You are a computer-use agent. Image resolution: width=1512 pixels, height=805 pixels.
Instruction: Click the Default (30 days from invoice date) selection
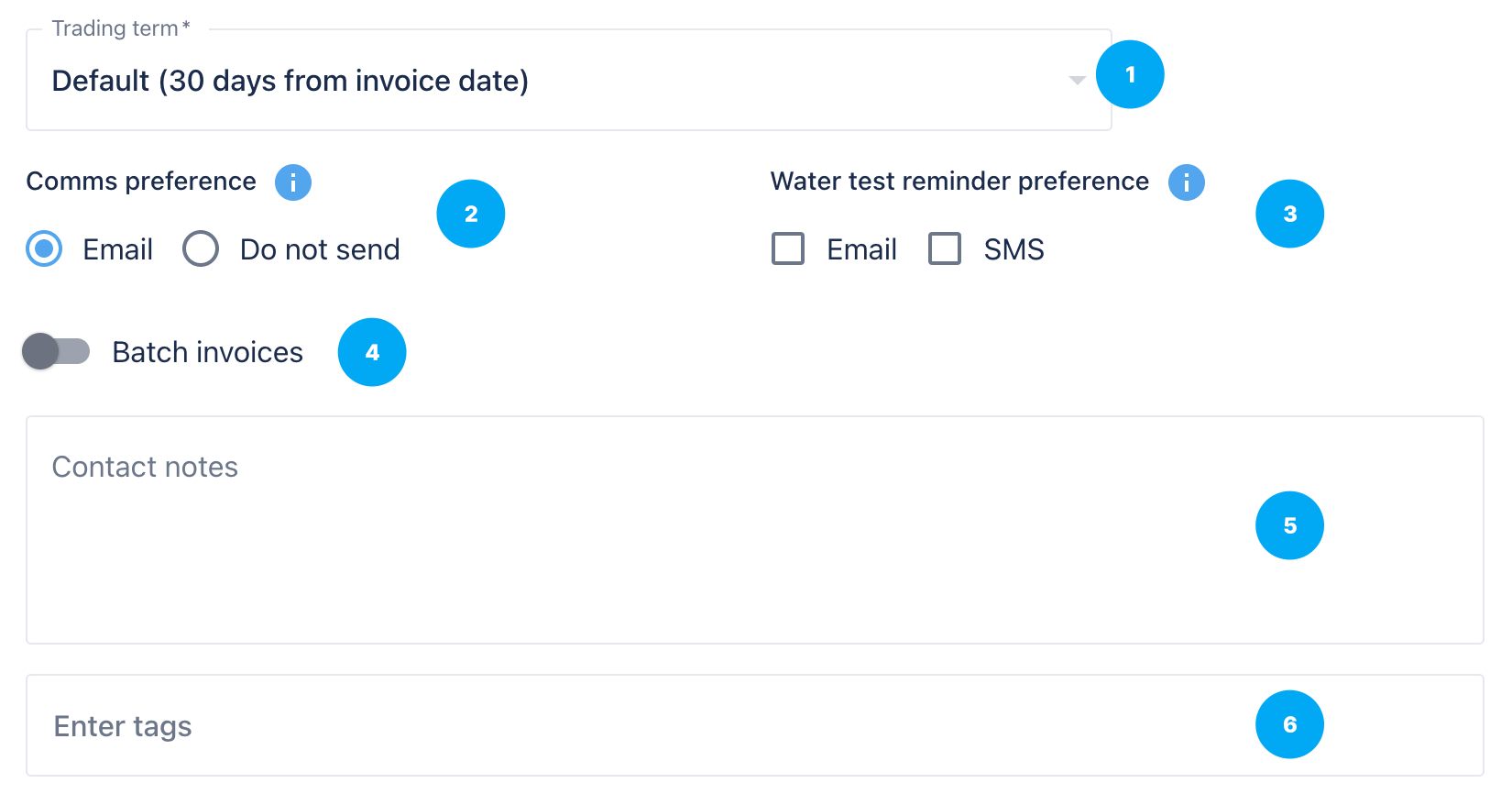point(290,81)
